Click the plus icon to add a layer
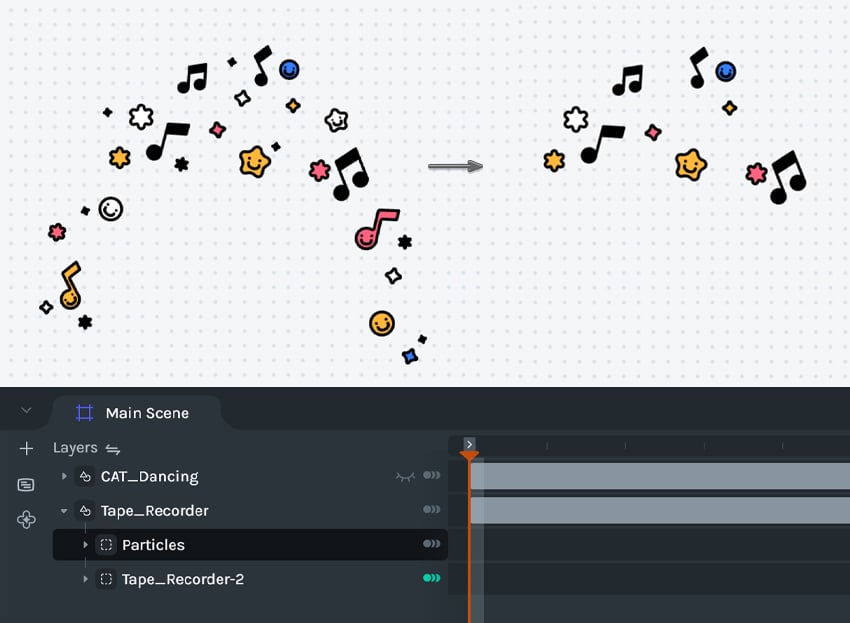 26,448
